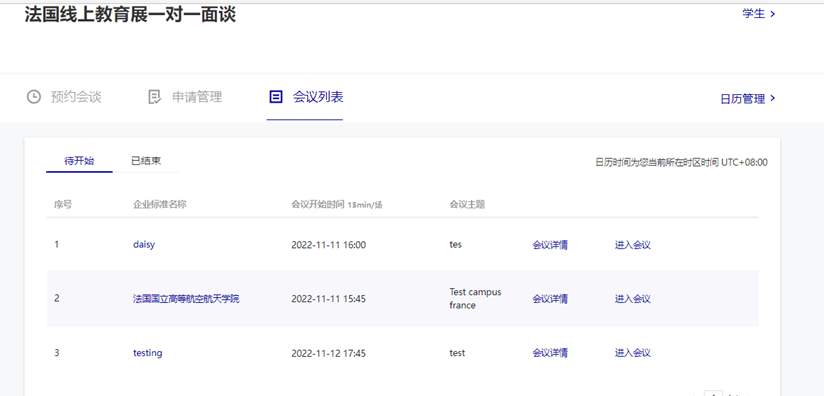Screen dimensions: 824x396
Task: Open the daisy company link
Action: click(x=144, y=245)
